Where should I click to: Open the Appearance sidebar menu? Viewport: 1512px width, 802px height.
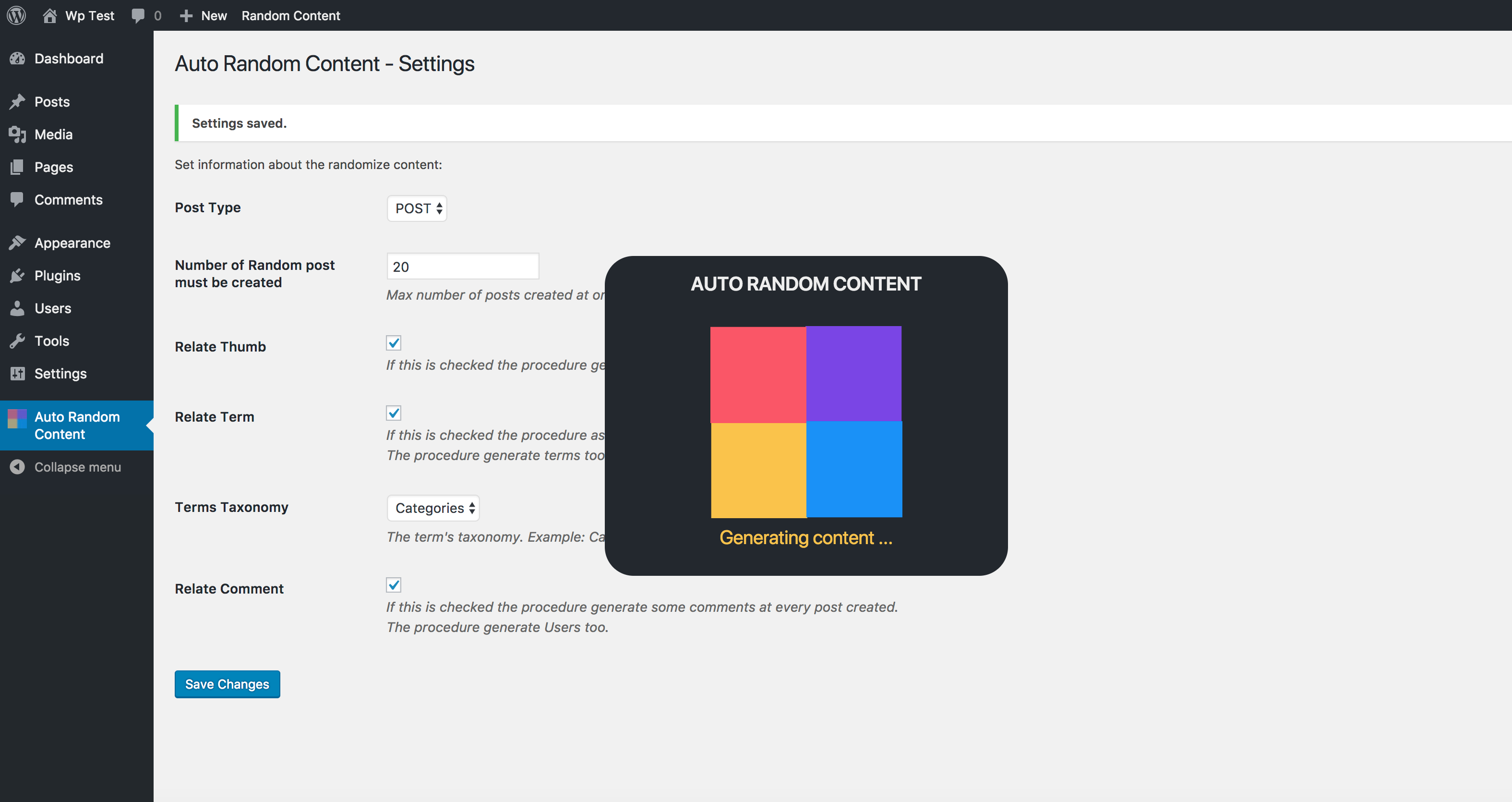pyautogui.click(x=72, y=243)
